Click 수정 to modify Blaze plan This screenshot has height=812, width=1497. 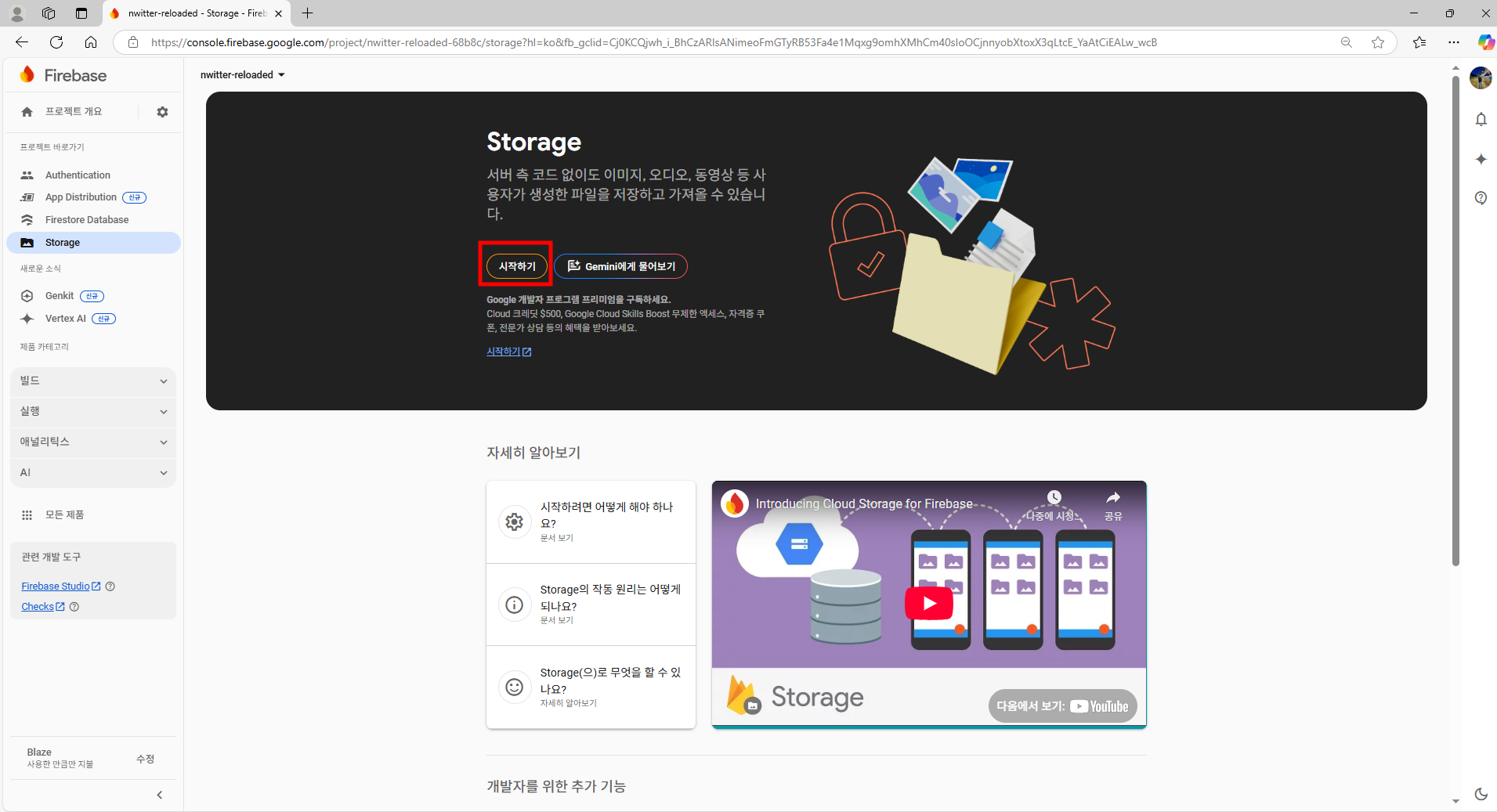(146, 759)
